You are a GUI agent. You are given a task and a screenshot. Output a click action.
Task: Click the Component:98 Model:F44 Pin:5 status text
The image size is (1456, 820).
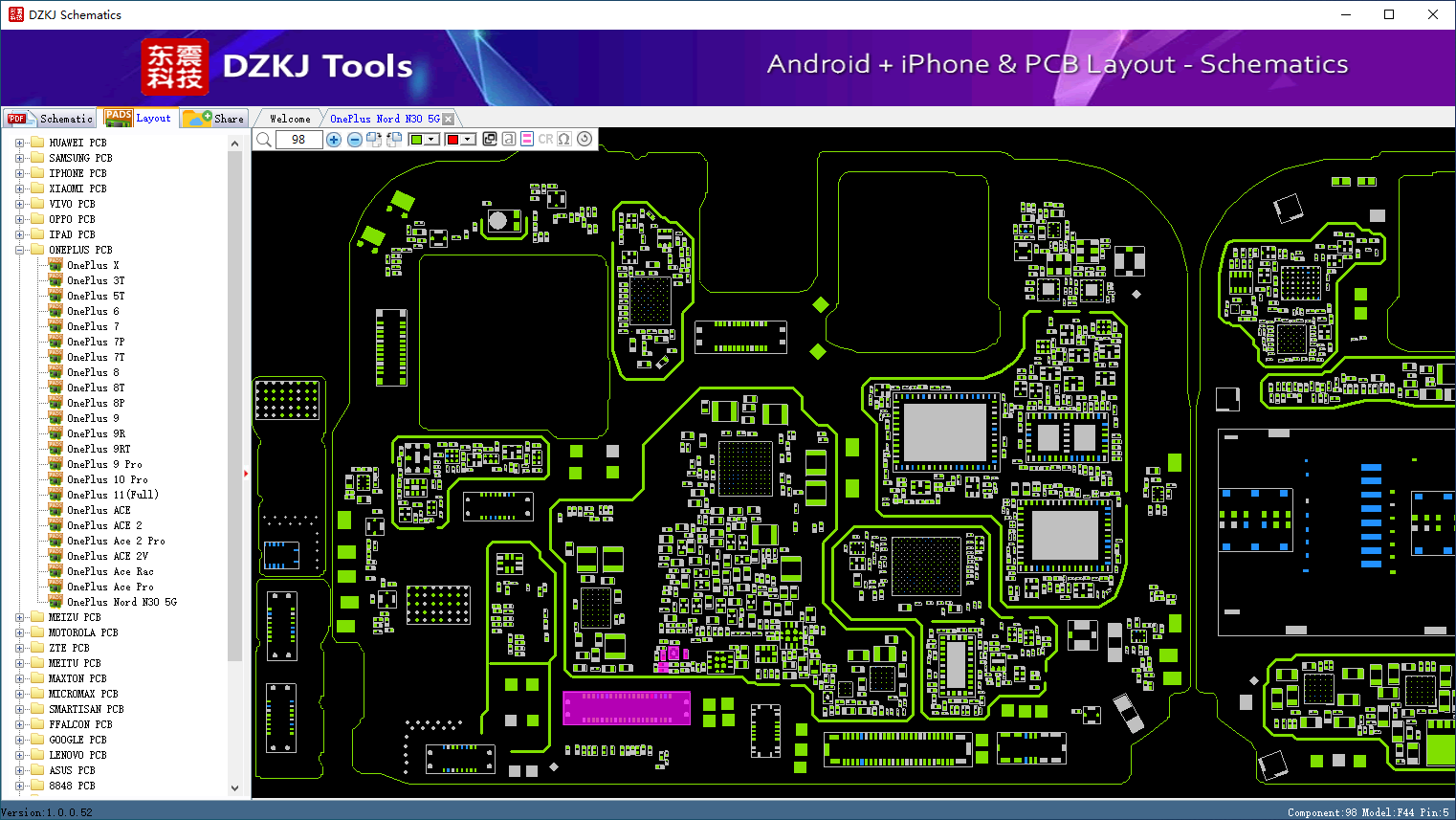point(1368,812)
